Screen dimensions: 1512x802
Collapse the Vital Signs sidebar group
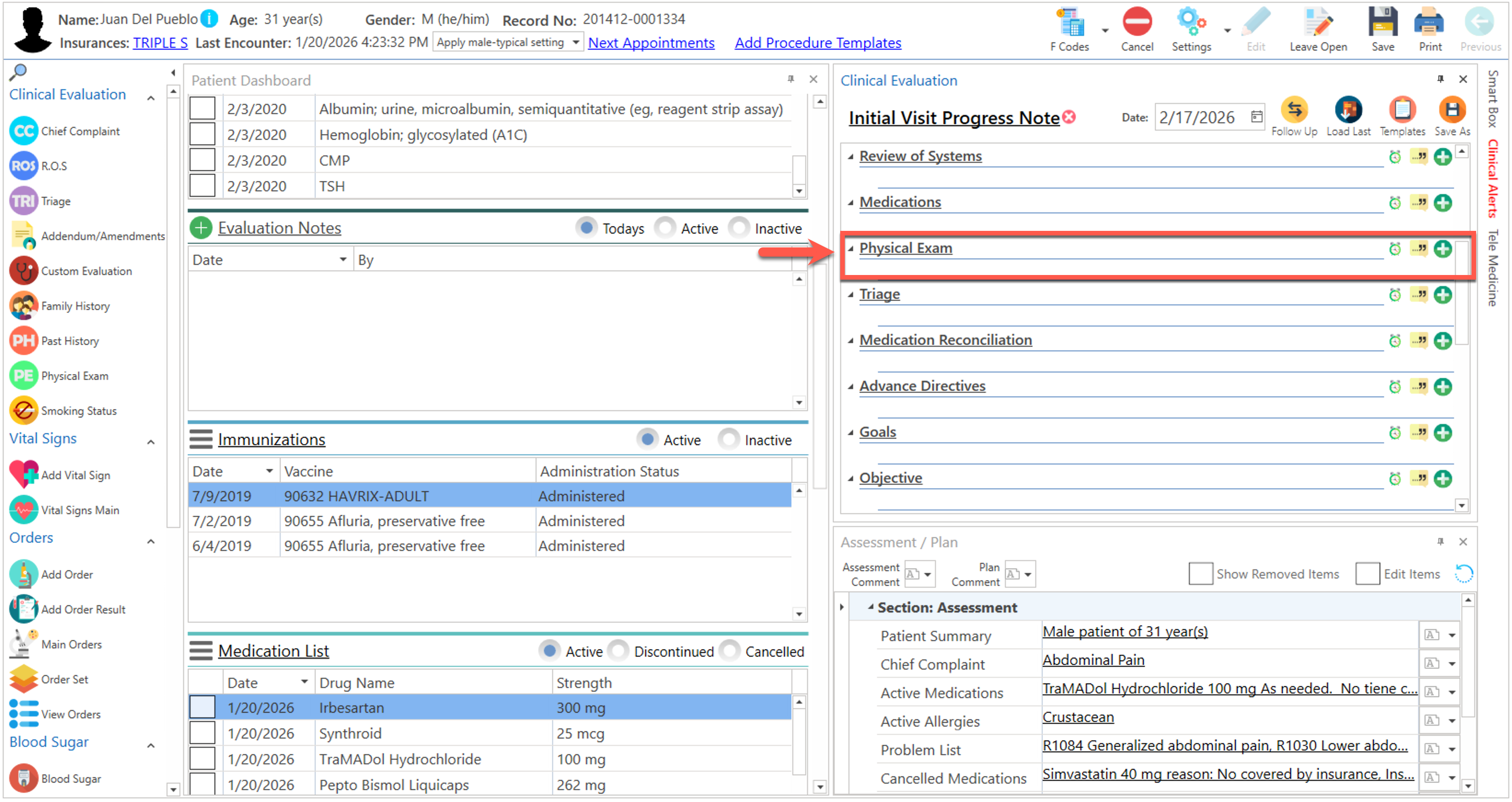pos(151,442)
